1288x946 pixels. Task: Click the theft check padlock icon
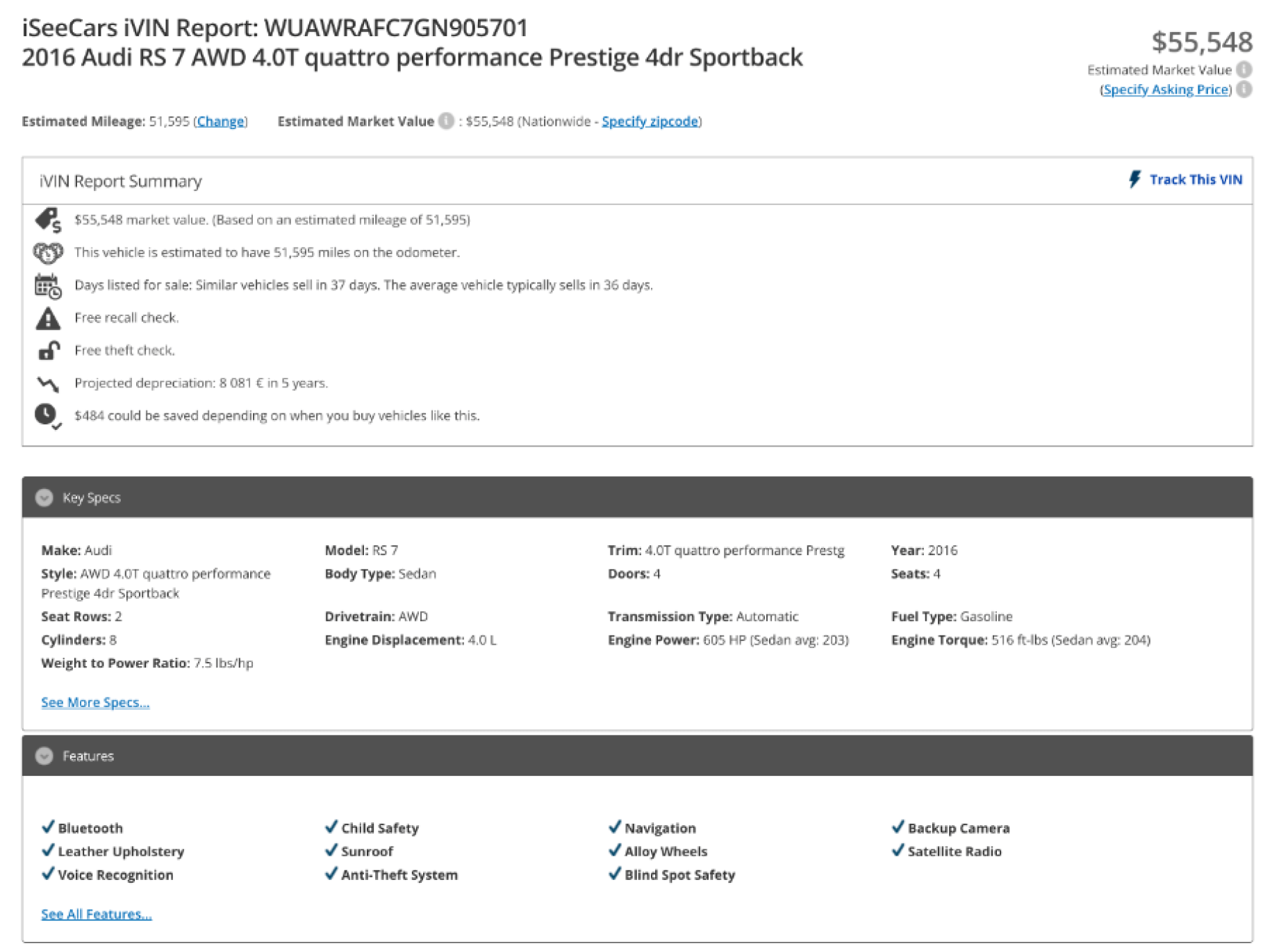coord(48,351)
